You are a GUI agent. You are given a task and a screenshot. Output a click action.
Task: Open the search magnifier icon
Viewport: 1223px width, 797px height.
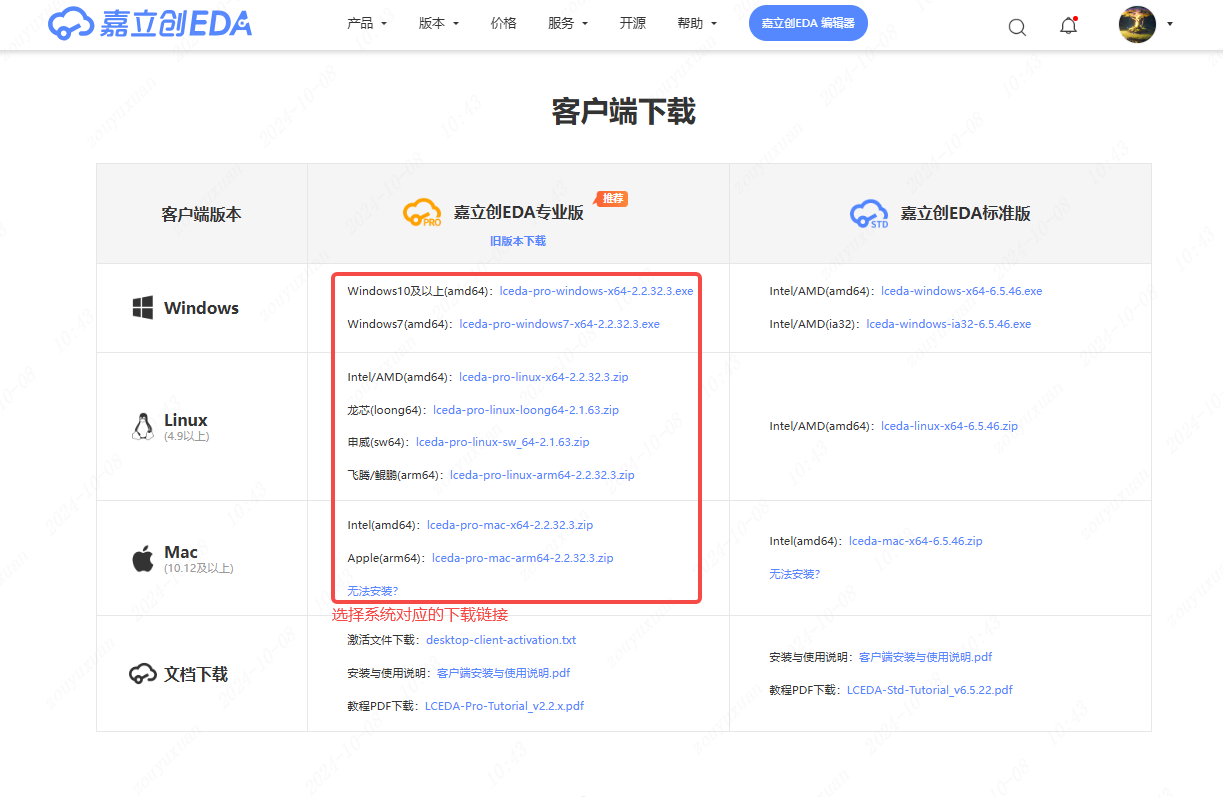pos(1017,27)
